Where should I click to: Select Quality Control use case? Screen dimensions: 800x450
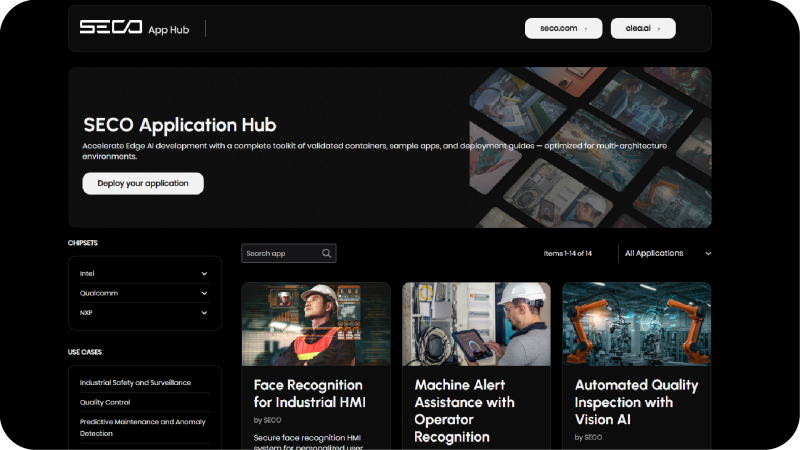tap(105, 402)
